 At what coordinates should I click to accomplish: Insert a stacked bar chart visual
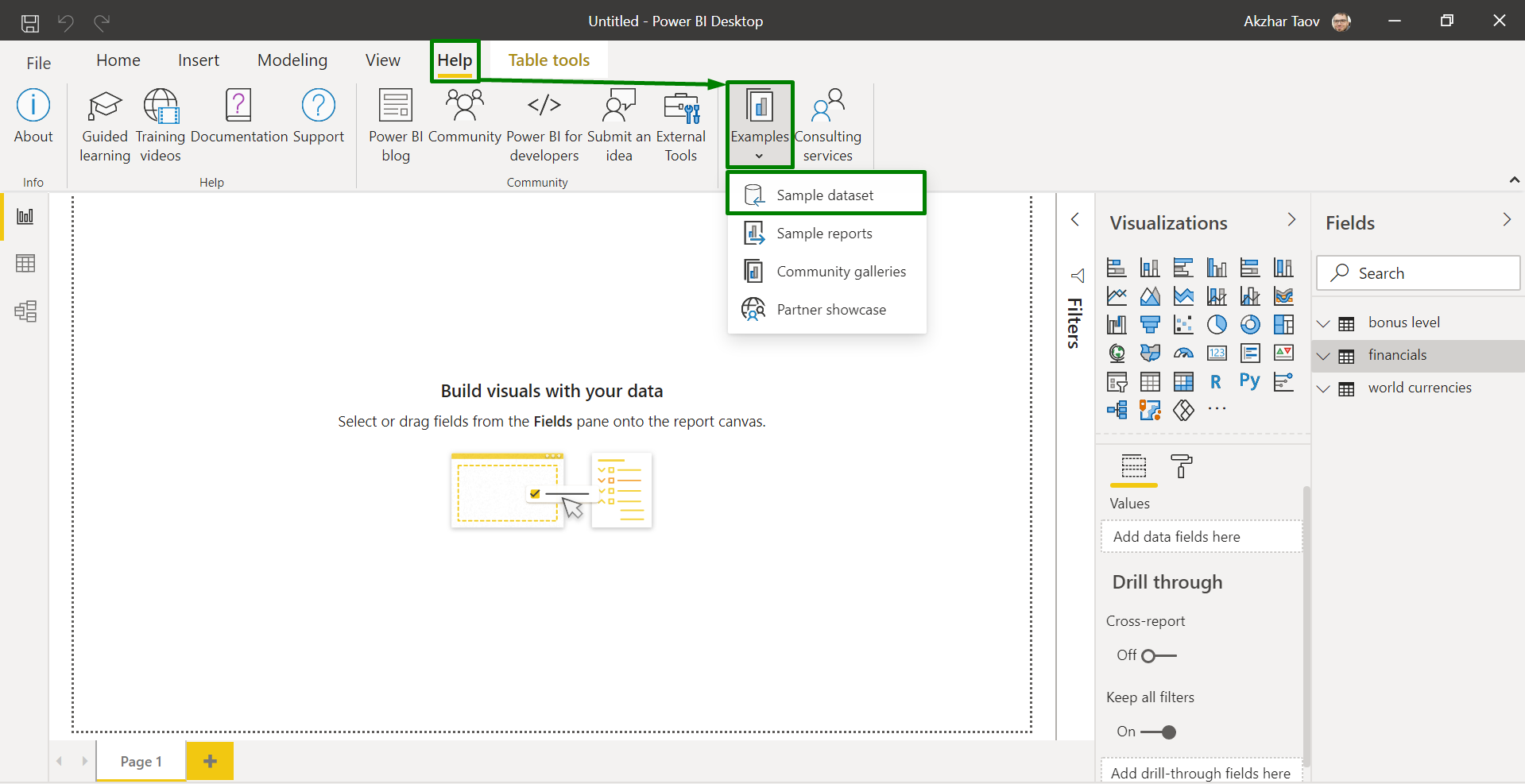click(1117, 268)
